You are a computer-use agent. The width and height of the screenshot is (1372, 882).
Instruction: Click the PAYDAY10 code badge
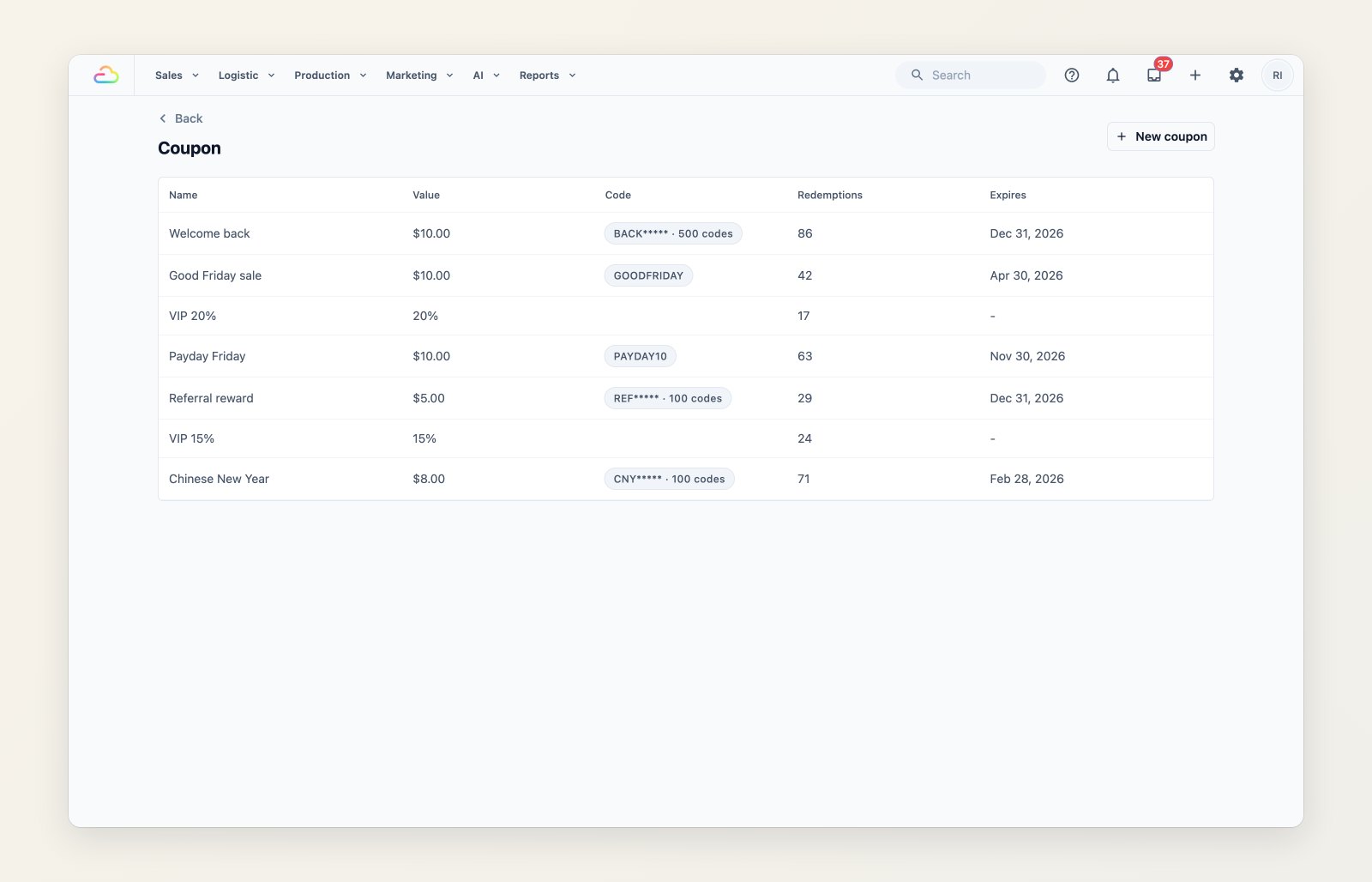pos(641,356)
